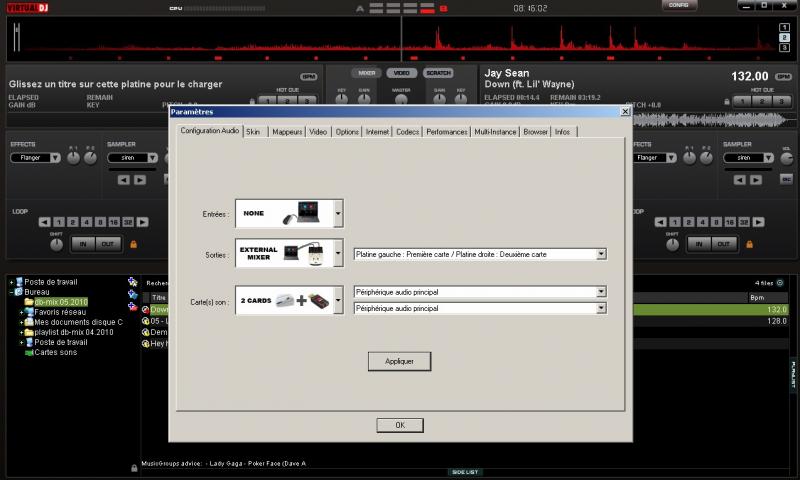The height and width of the screenshot is (480, 800).
Task: Select the db-mix.05.2010 folder
Action: tap(61, 302)
